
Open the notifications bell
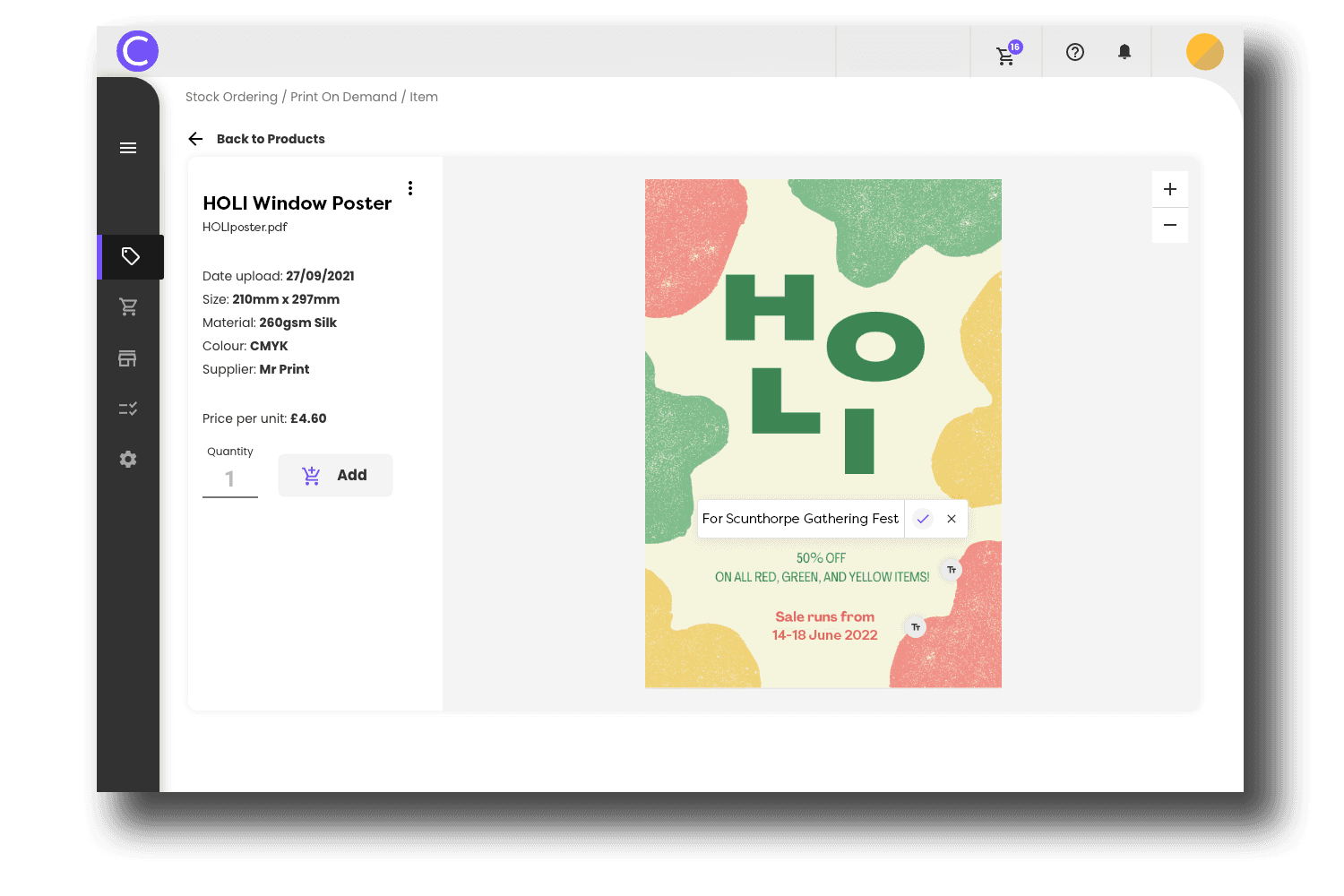[1124, 52]
